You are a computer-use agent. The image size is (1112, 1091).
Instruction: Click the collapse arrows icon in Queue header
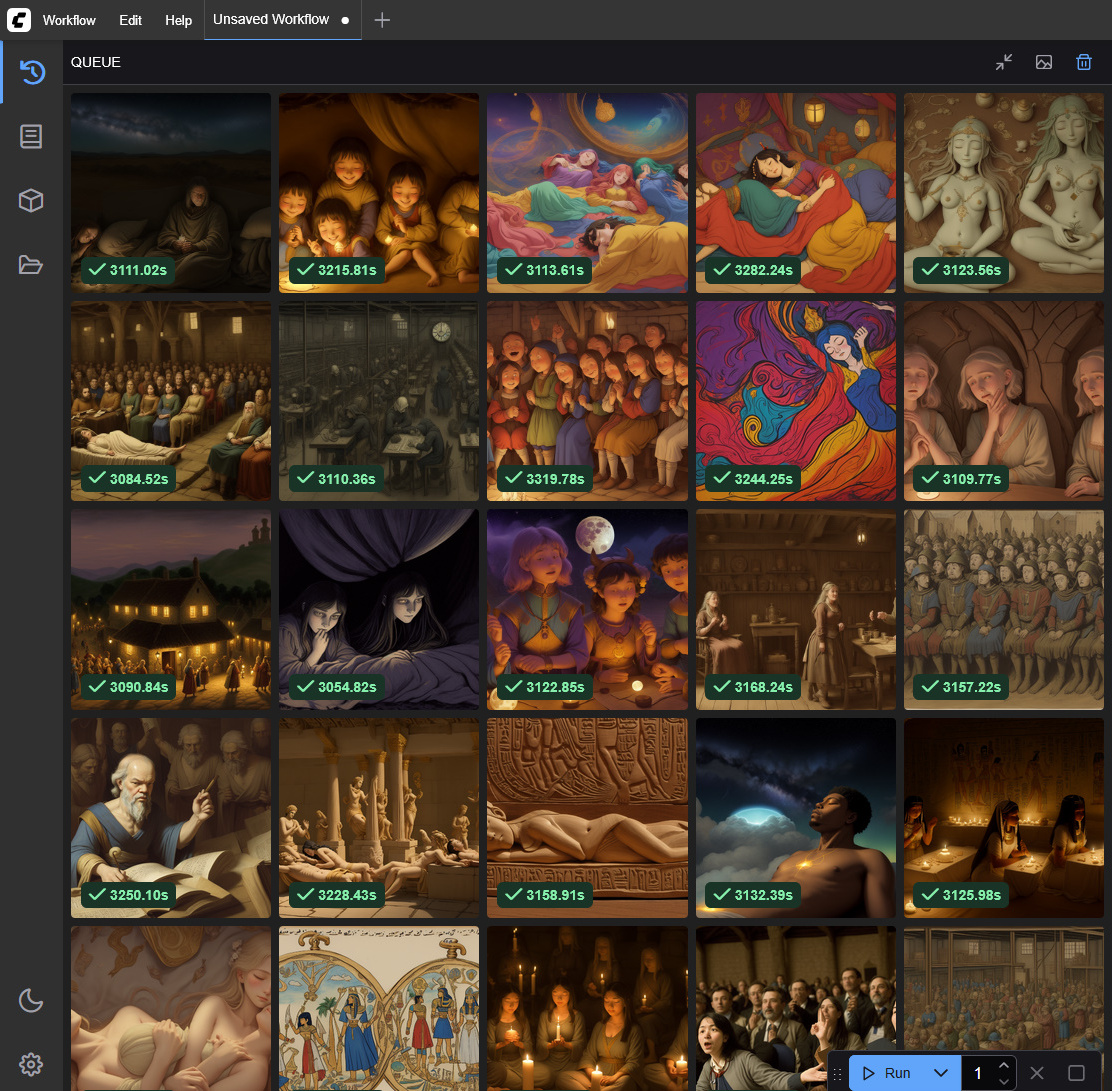[1004, 62]
